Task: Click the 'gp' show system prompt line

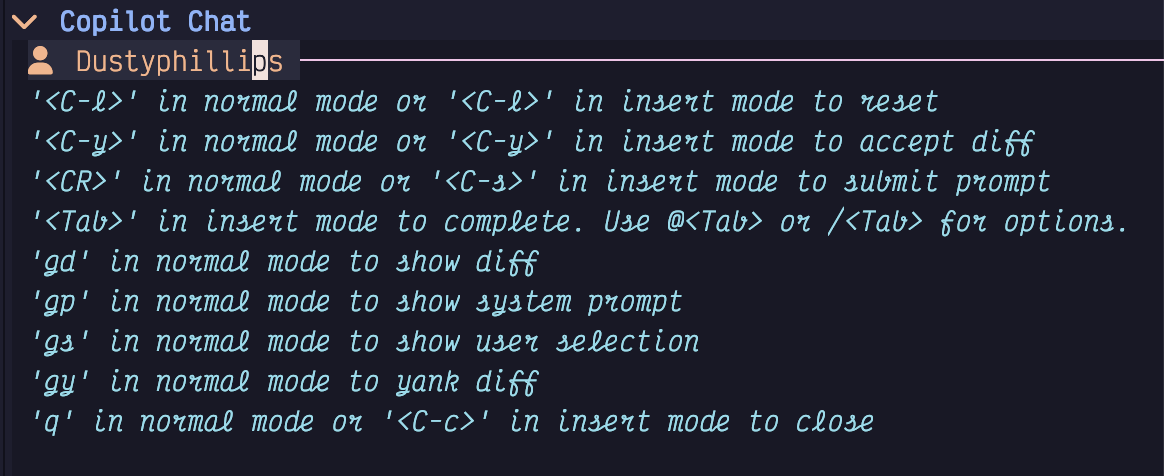Action: [x=356, y=302]
